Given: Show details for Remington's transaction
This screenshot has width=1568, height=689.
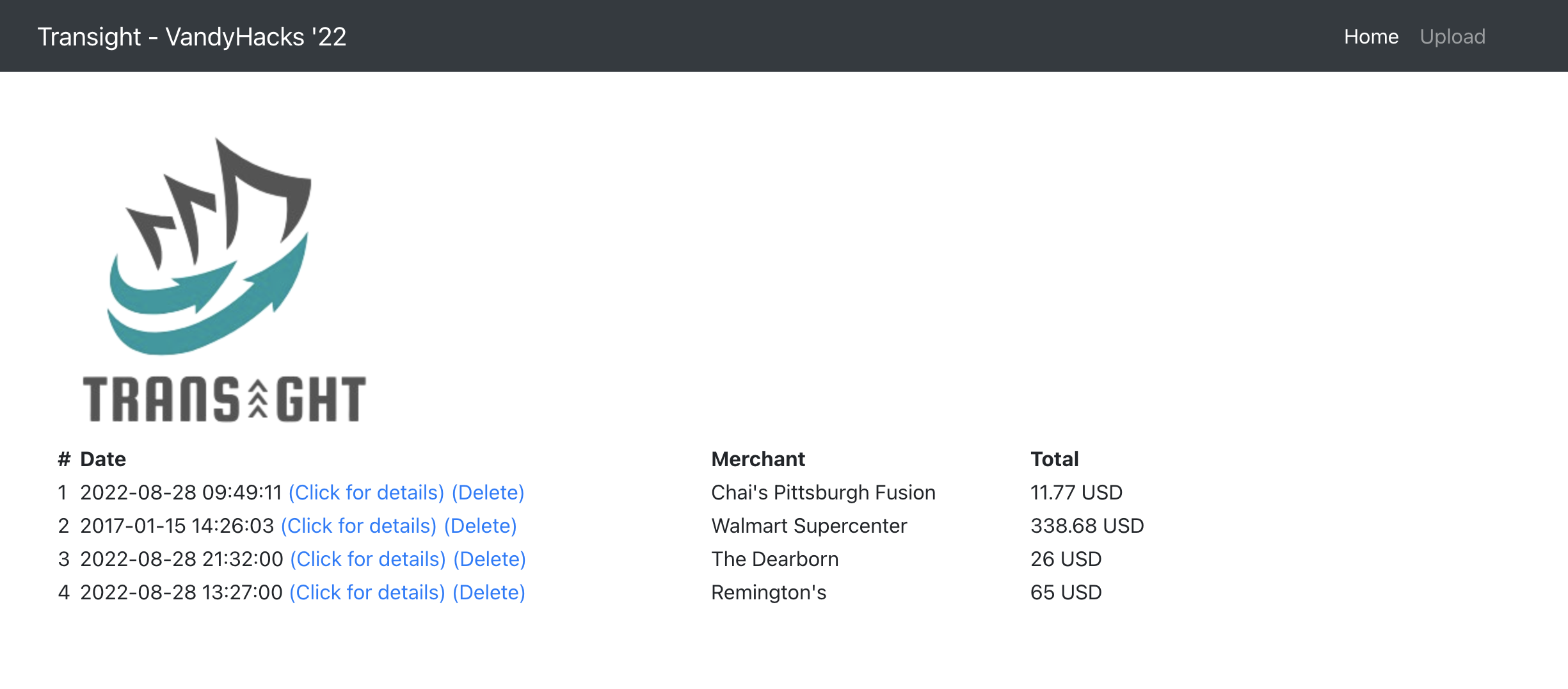Looking at the screenshot, I should pos(367,592).
